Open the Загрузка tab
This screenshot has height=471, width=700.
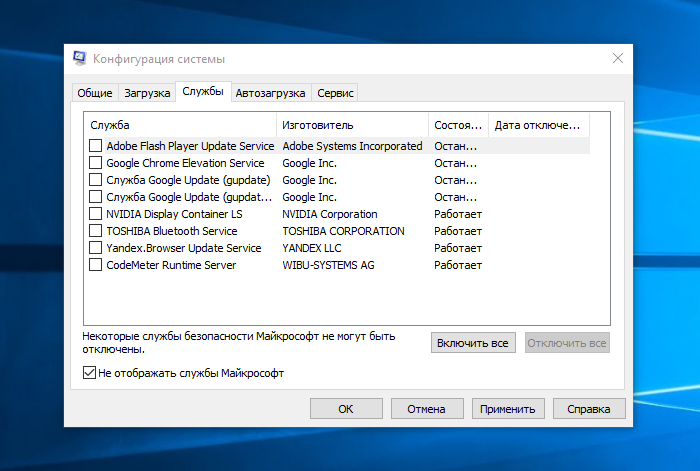click(x=147, y=93)
